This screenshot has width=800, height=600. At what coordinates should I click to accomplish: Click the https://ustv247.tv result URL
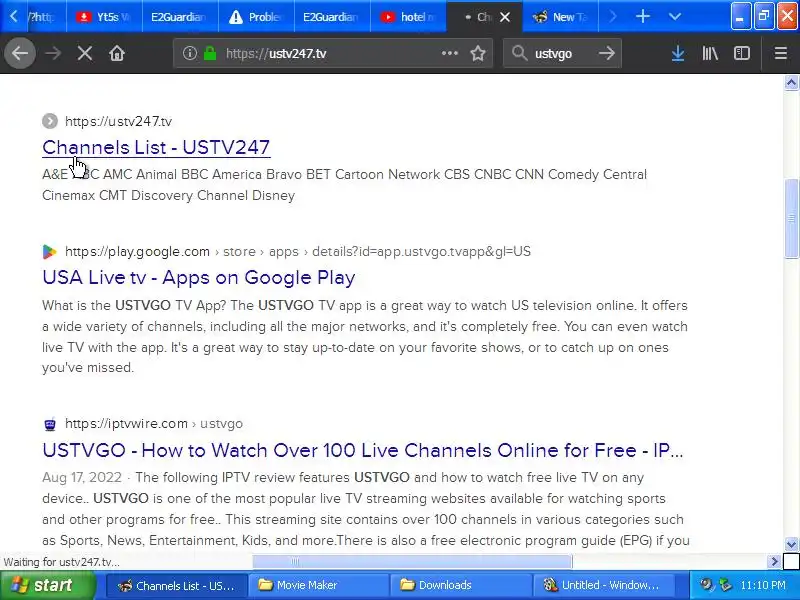118,121
